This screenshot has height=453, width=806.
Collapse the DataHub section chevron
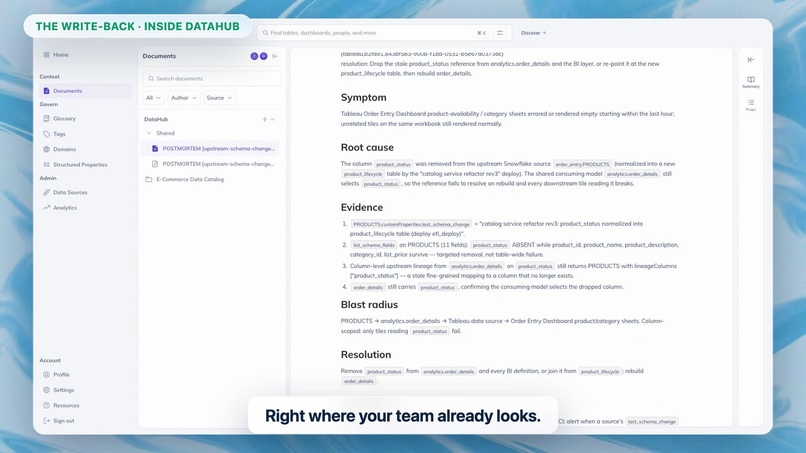tap(273, 119)
